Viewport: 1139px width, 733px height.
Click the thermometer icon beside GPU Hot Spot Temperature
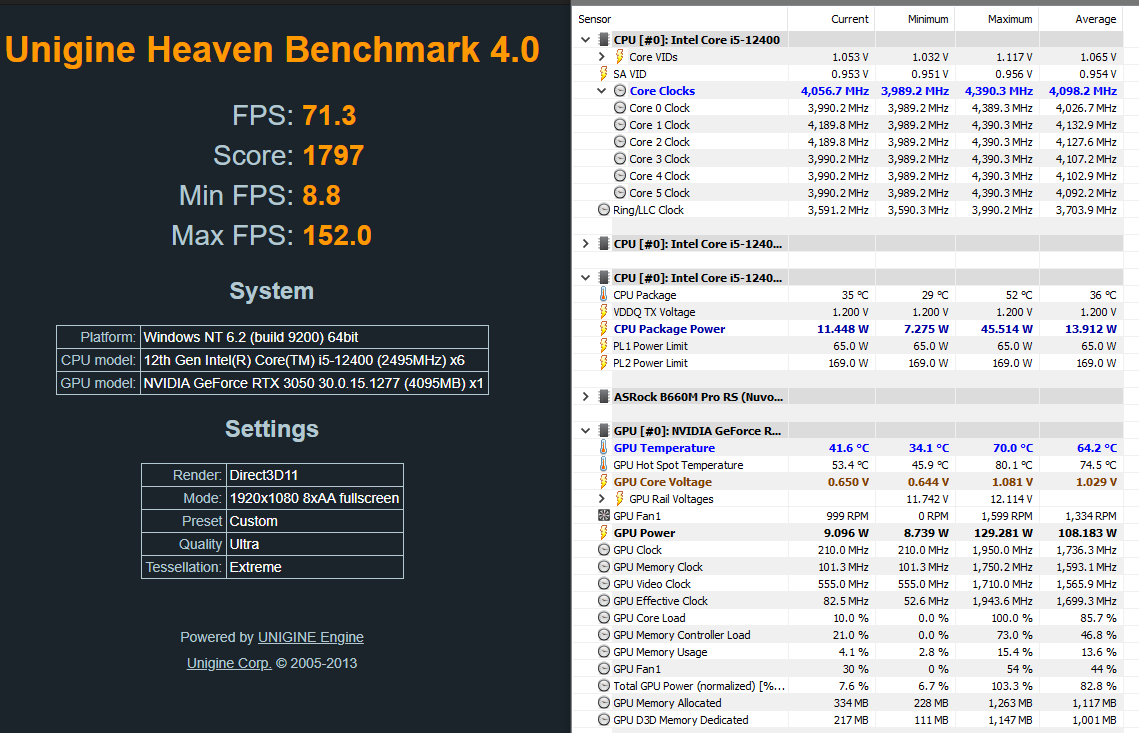tap(603, 465)
